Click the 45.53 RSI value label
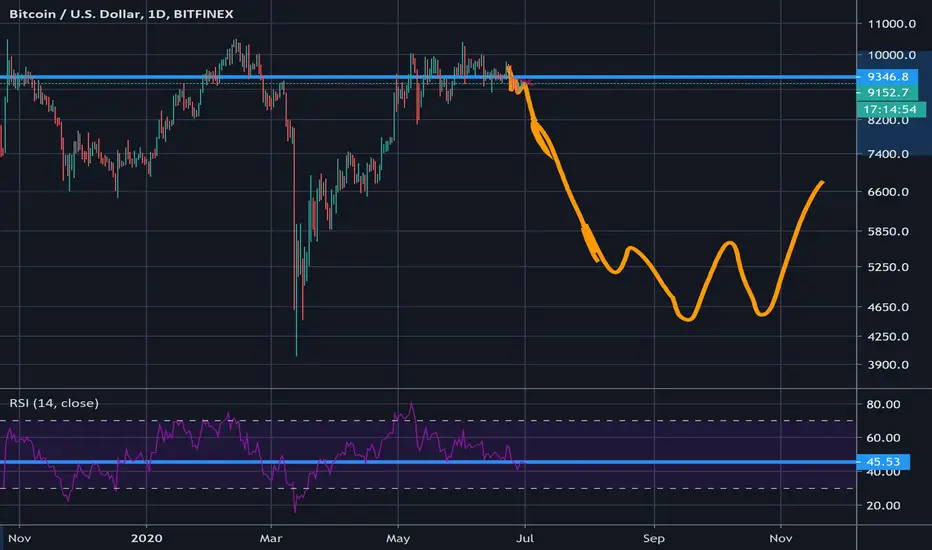The height and width of the screenshot is (550, 932). (x=883, y=462)
